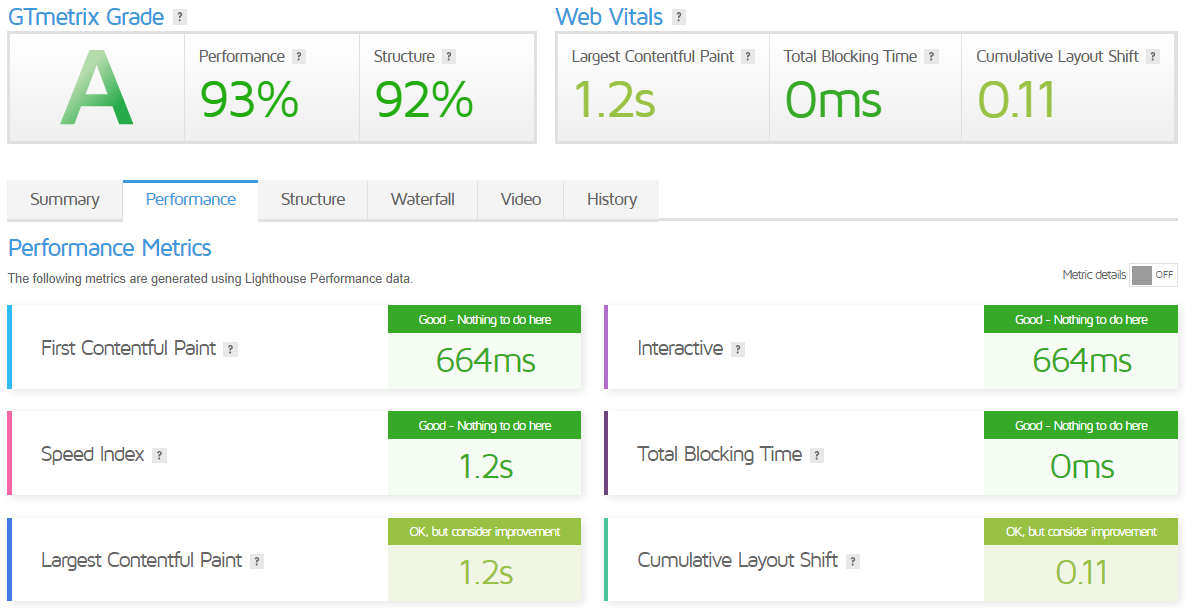1185x608 pixels.
Task: Click help icon in Cumulative Layout Shift metric row
Action: pos(852,561)
